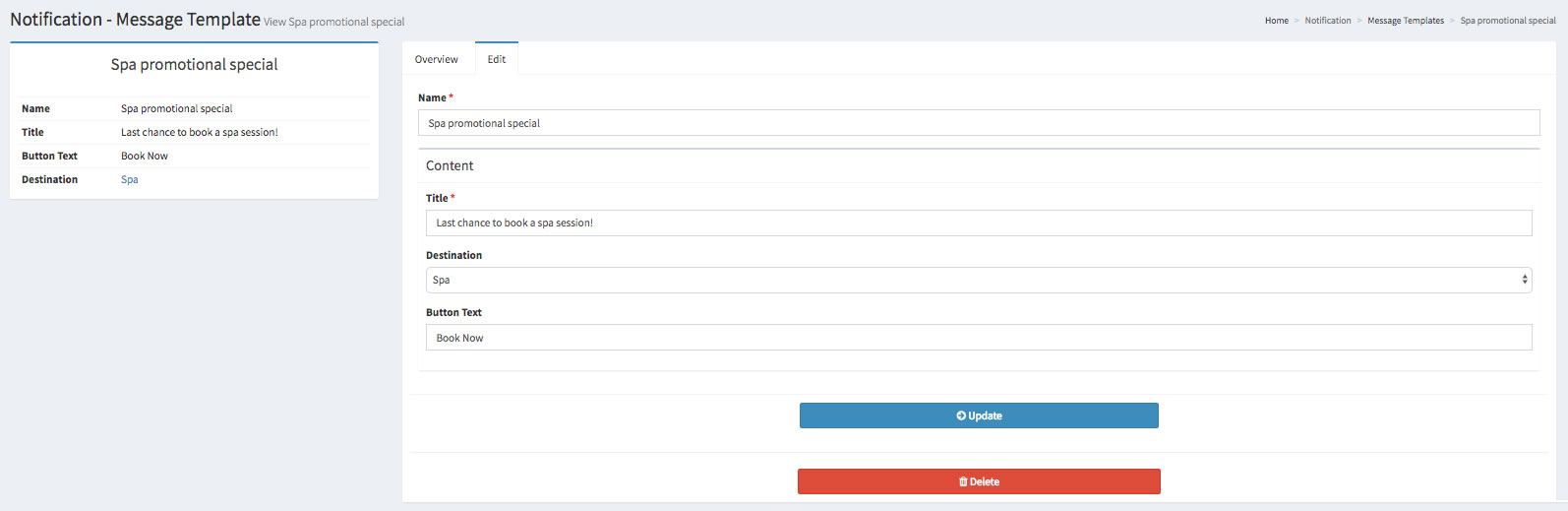Click Book Now value in summary panel
The width and height of the screenshot is (1568, 511).
click(x=145, y=157)
